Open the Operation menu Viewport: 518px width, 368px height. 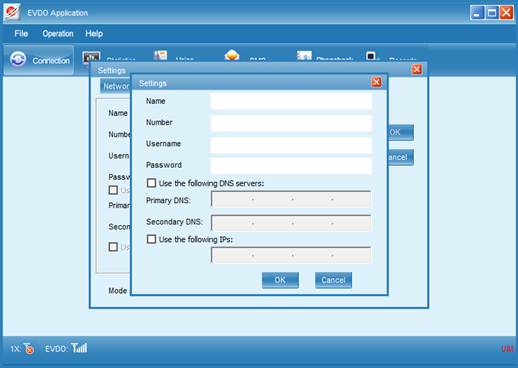58,34
